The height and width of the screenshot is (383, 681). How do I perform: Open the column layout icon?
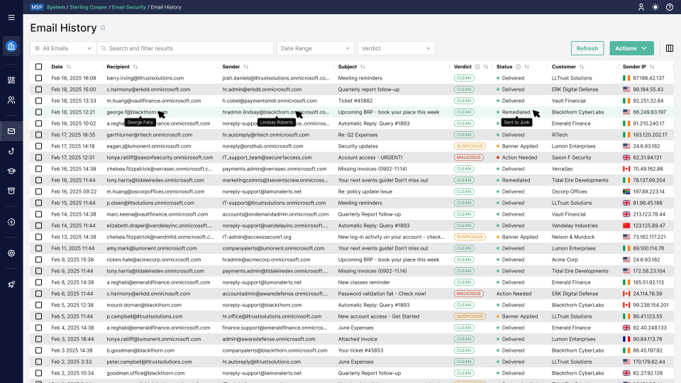(670, 48)
